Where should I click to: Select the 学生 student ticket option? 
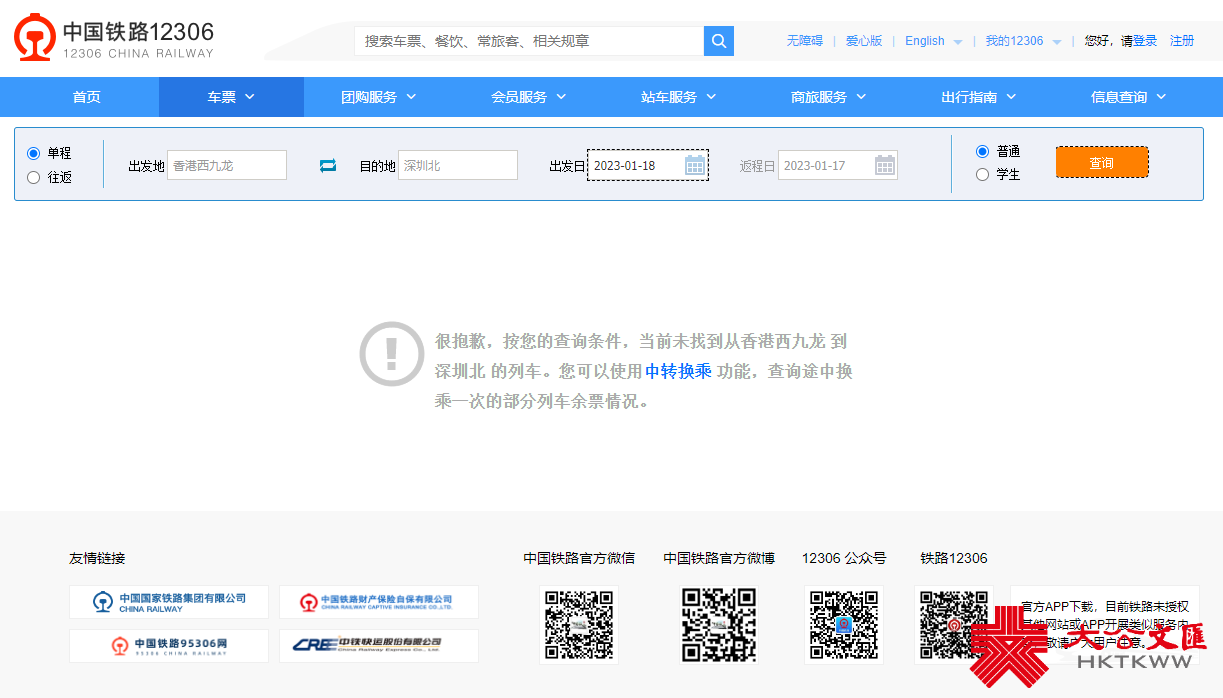[x=982, y=174]
